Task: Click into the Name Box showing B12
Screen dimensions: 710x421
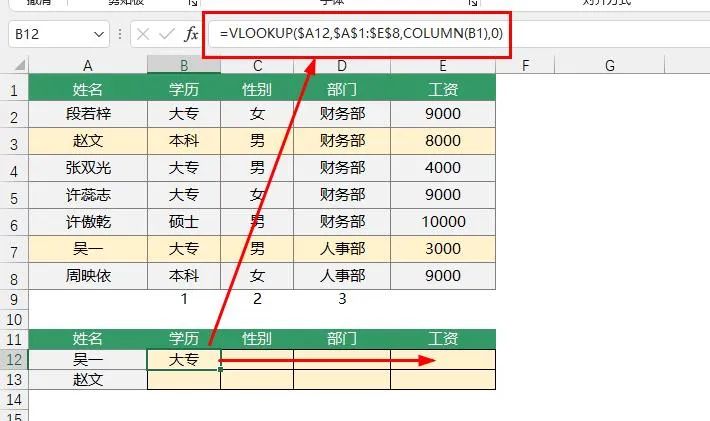Action: (59, 34)
